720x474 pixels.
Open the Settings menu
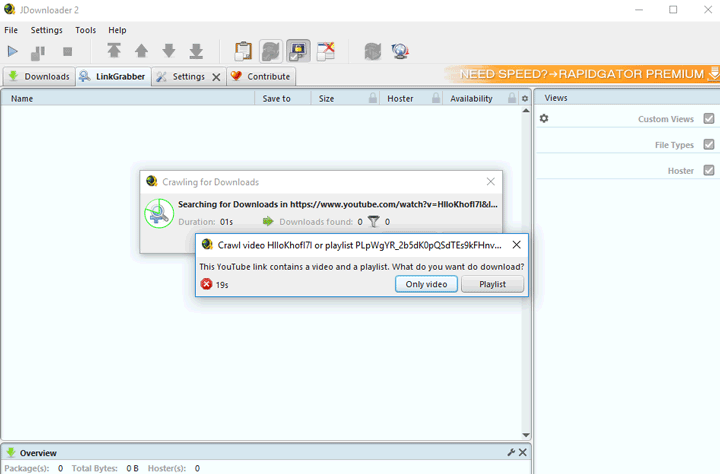(46, 30)
